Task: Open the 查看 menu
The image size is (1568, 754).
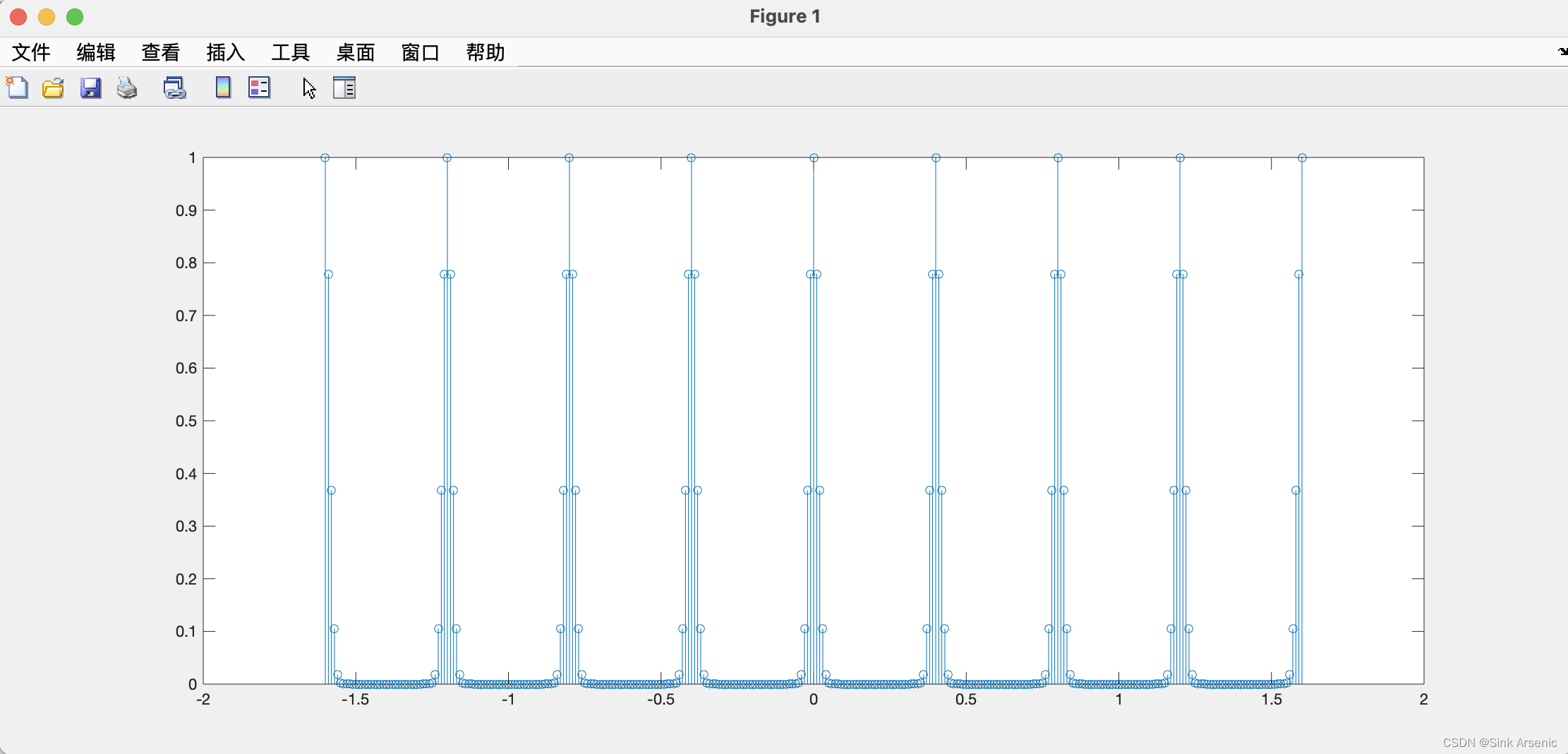Action: coord(161,52)
